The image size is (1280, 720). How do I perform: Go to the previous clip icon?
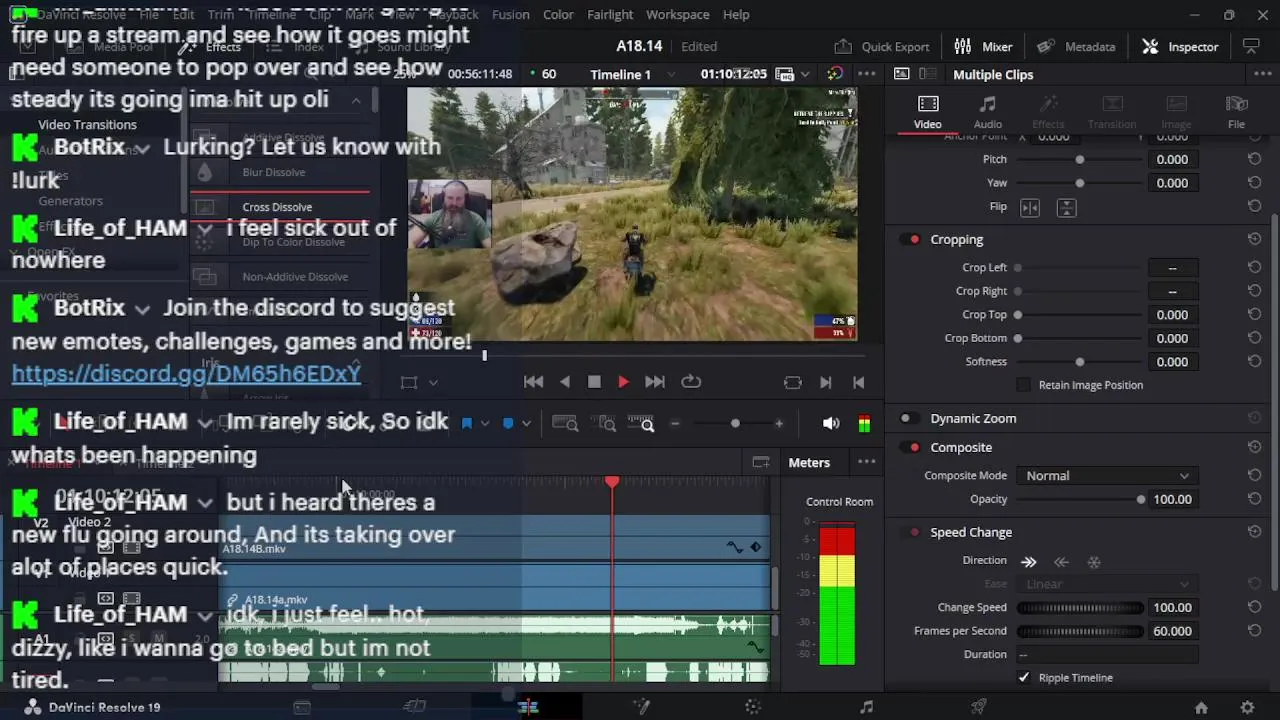(x=859, y=382)
